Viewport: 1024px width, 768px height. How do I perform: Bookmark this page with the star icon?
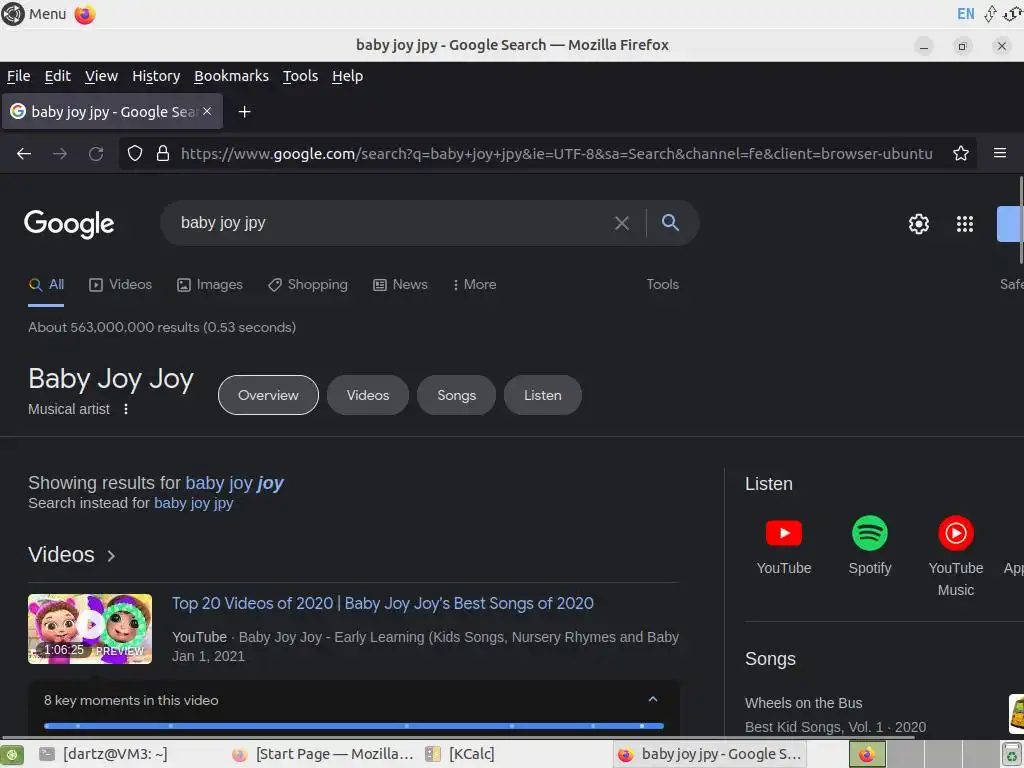[x=961, y=153]
